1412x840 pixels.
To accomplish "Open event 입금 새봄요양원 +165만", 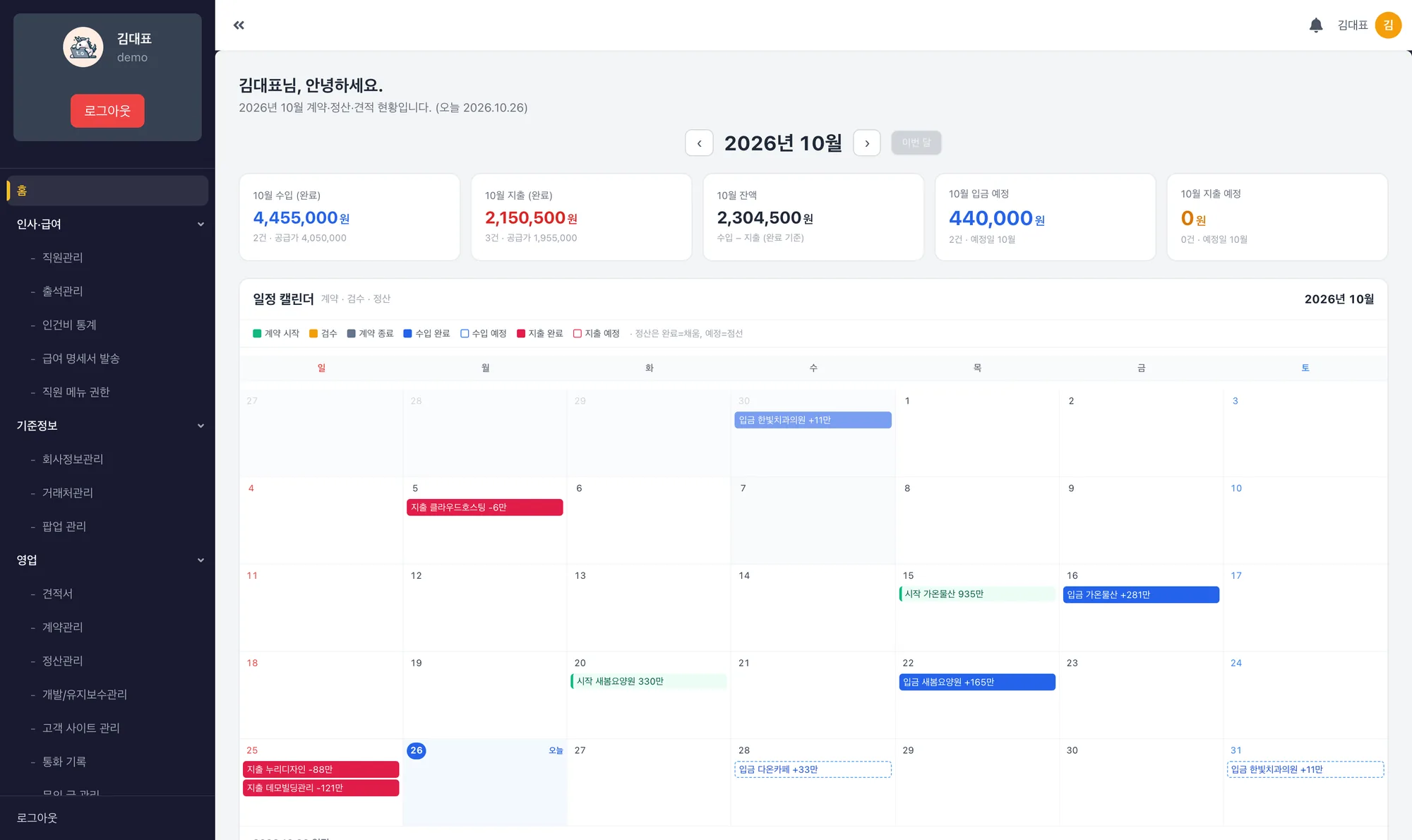I will coord(977,682).
